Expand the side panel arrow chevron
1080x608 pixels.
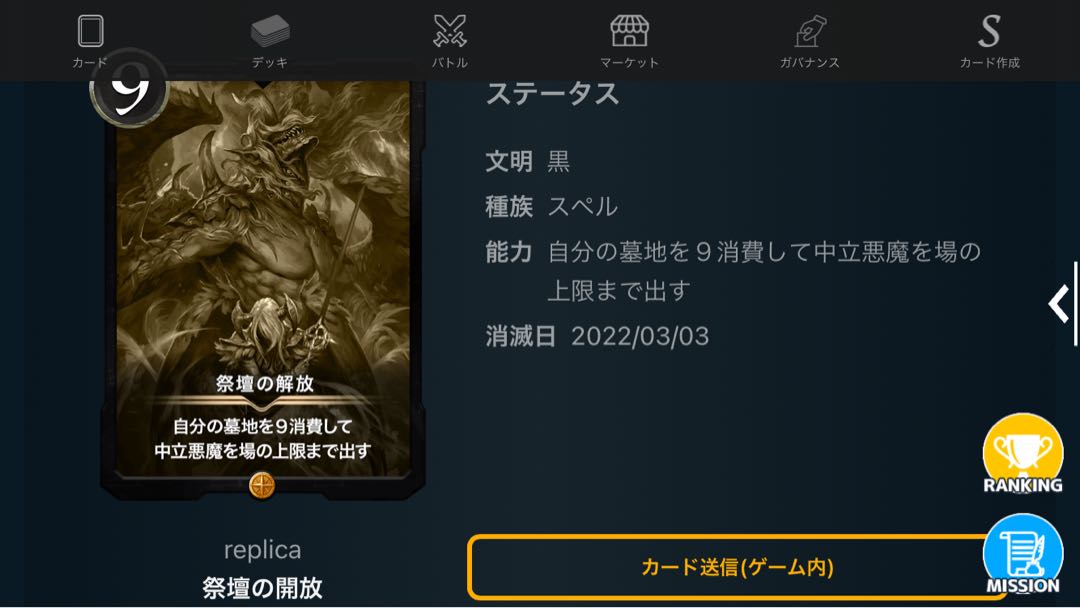pos(1059,304)
